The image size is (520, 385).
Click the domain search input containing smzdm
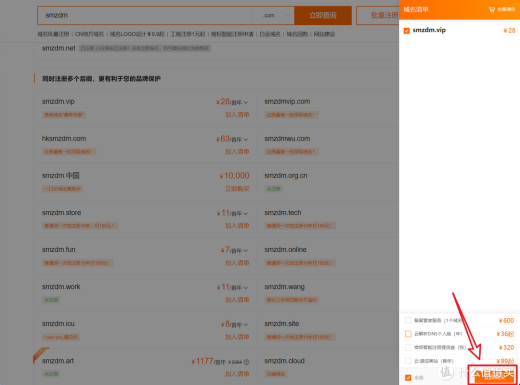(x=145, y=15)
